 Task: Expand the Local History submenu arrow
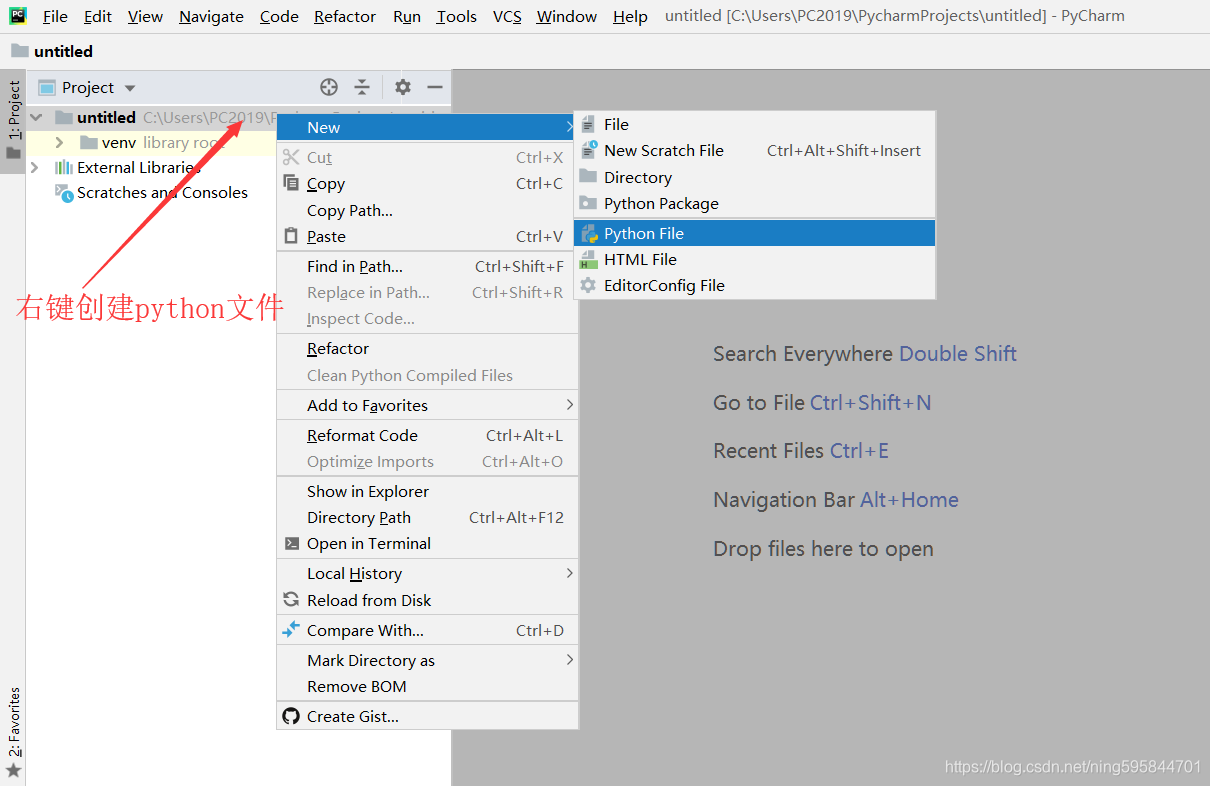(x=570, y=573)
